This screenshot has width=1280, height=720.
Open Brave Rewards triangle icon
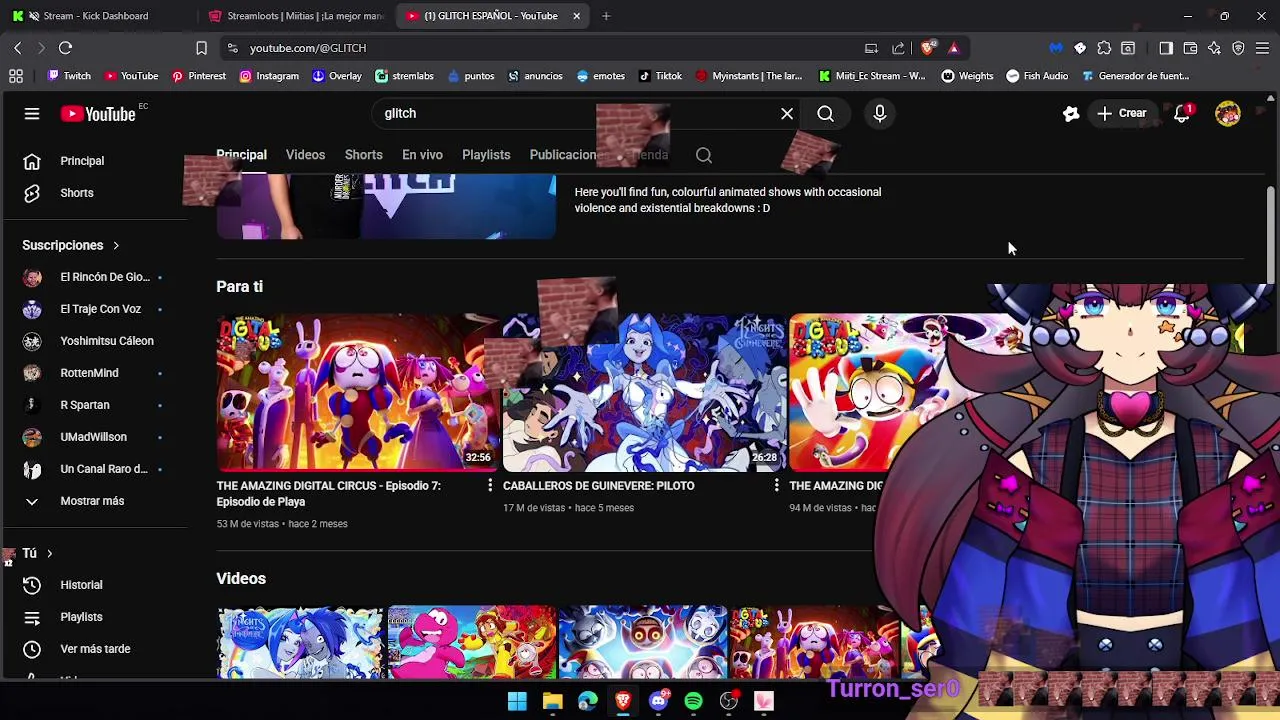click(x=954, y=48)
